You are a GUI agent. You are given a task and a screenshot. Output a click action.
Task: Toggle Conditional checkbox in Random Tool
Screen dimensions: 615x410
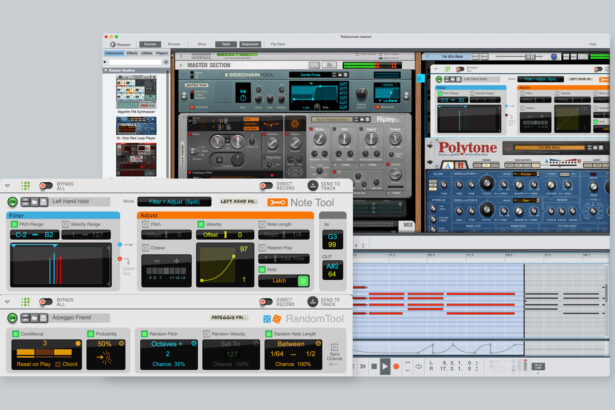click(x=16, y=333)
